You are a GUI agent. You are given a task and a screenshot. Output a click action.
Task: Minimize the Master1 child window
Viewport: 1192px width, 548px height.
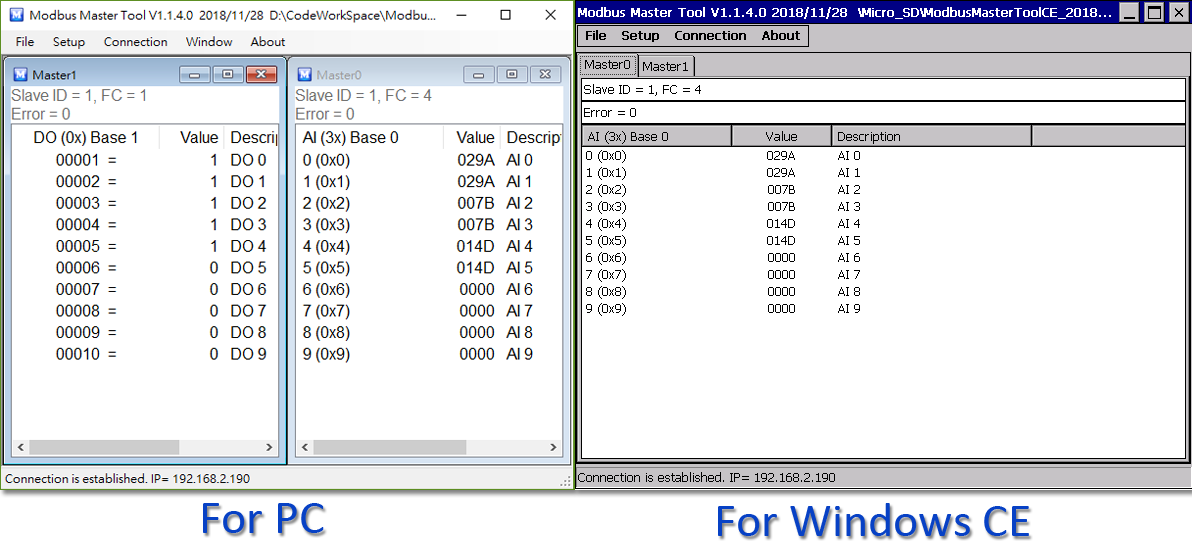tap(195, 74)
